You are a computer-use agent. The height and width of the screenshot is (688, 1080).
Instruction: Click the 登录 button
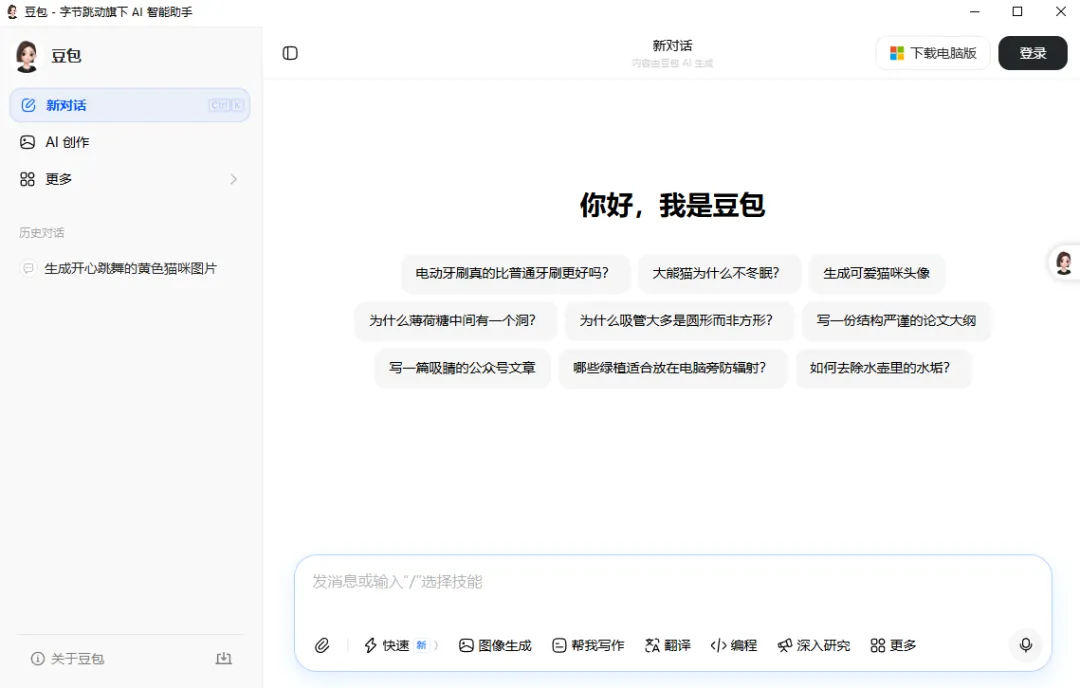tap(1032, 53)
